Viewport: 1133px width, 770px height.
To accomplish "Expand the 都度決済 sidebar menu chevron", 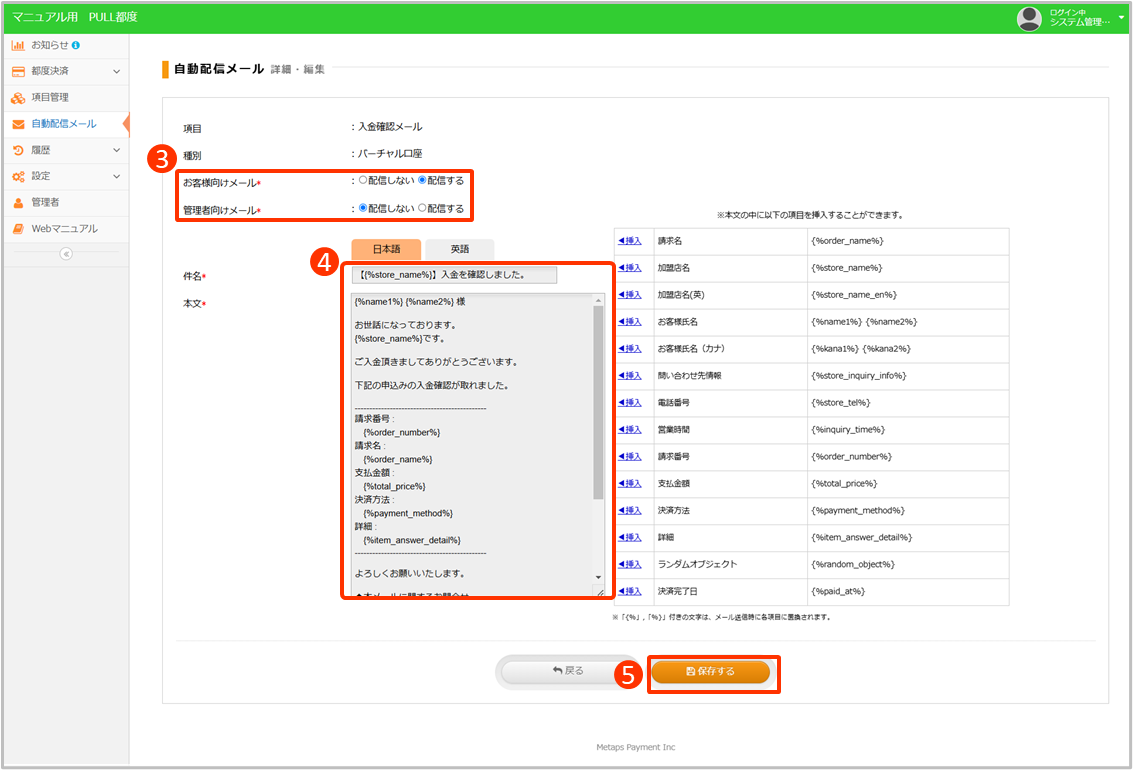I will 116,72.
